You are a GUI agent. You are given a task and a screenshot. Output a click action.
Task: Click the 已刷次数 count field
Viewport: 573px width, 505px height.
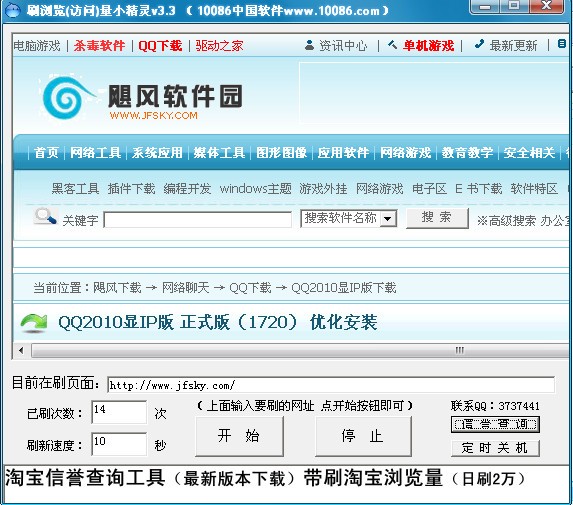tap(119, 412)
